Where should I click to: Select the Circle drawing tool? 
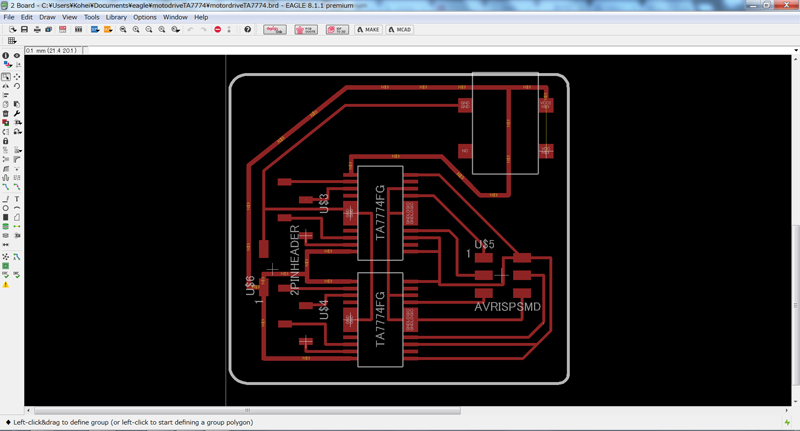click(x=6, y=208)
